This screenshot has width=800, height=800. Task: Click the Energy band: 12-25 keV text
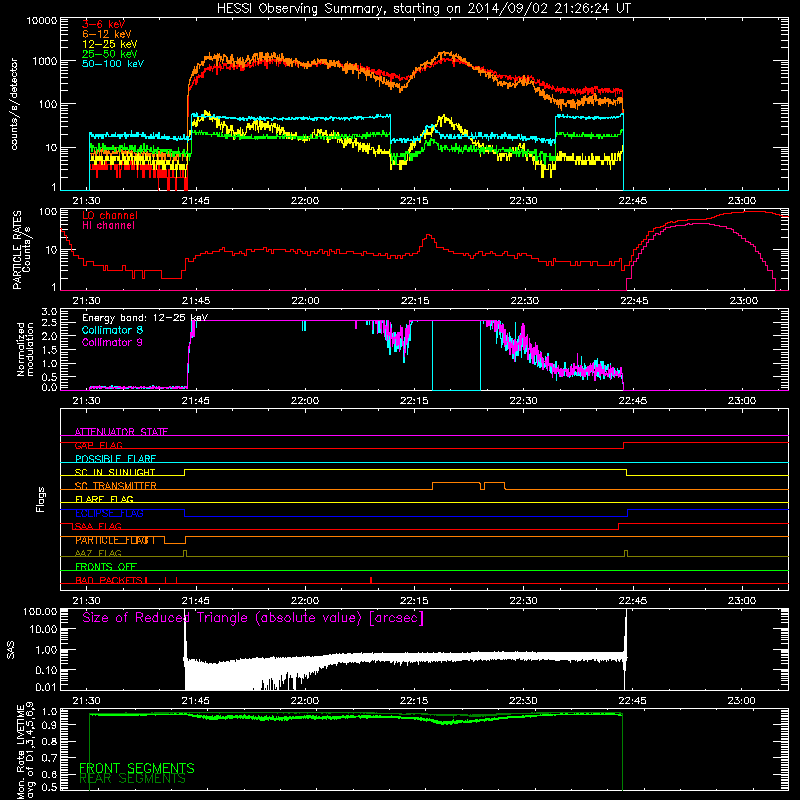(x=145, y=318)
